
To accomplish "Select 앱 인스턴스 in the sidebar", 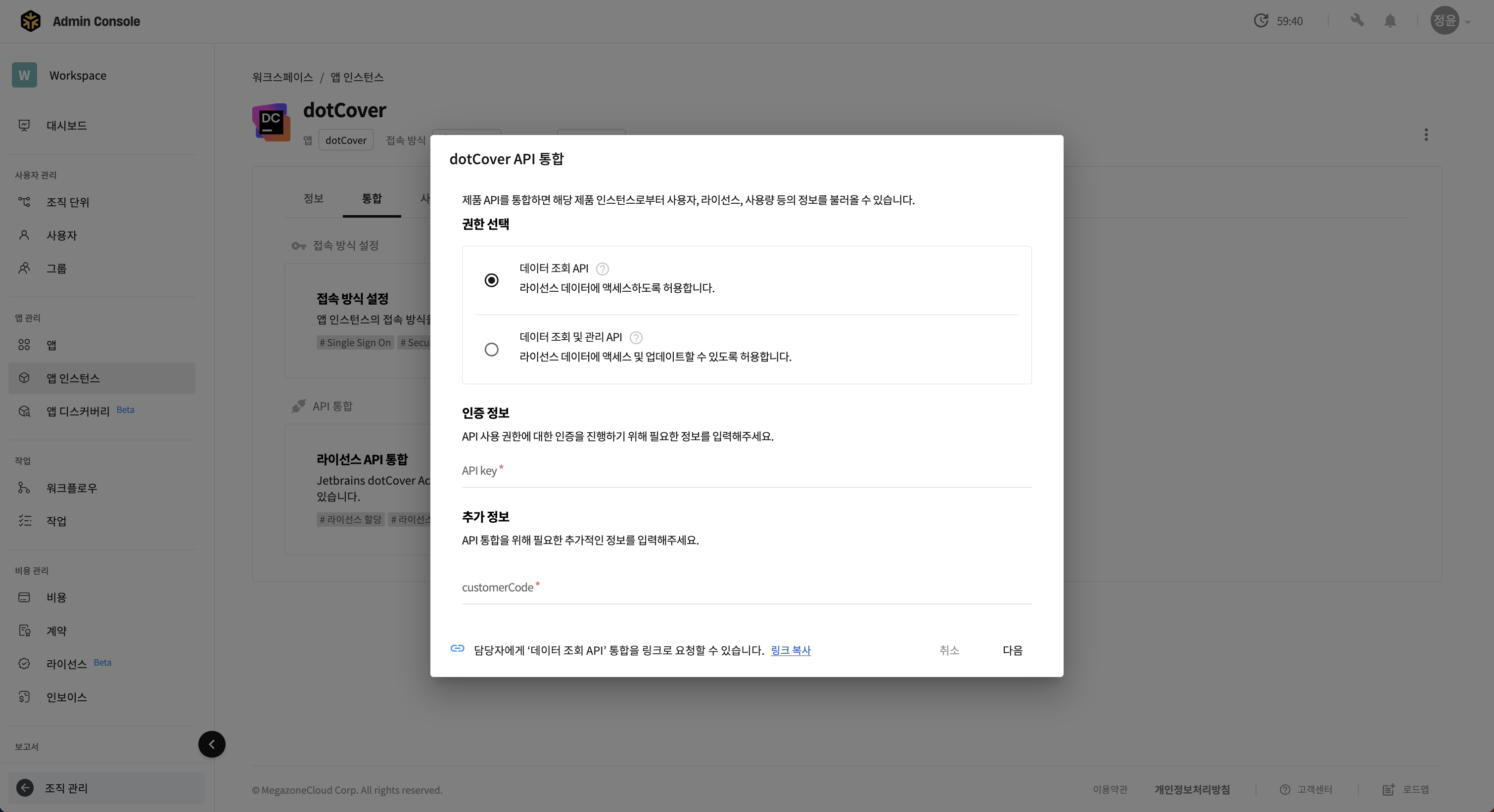I will (102, 378).
